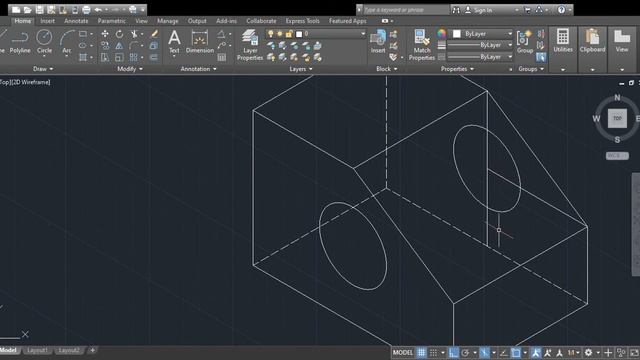640x360 pixels.
Task: Toggle the layer on/off lightbulb icon
Action: (x=271, y=34)
